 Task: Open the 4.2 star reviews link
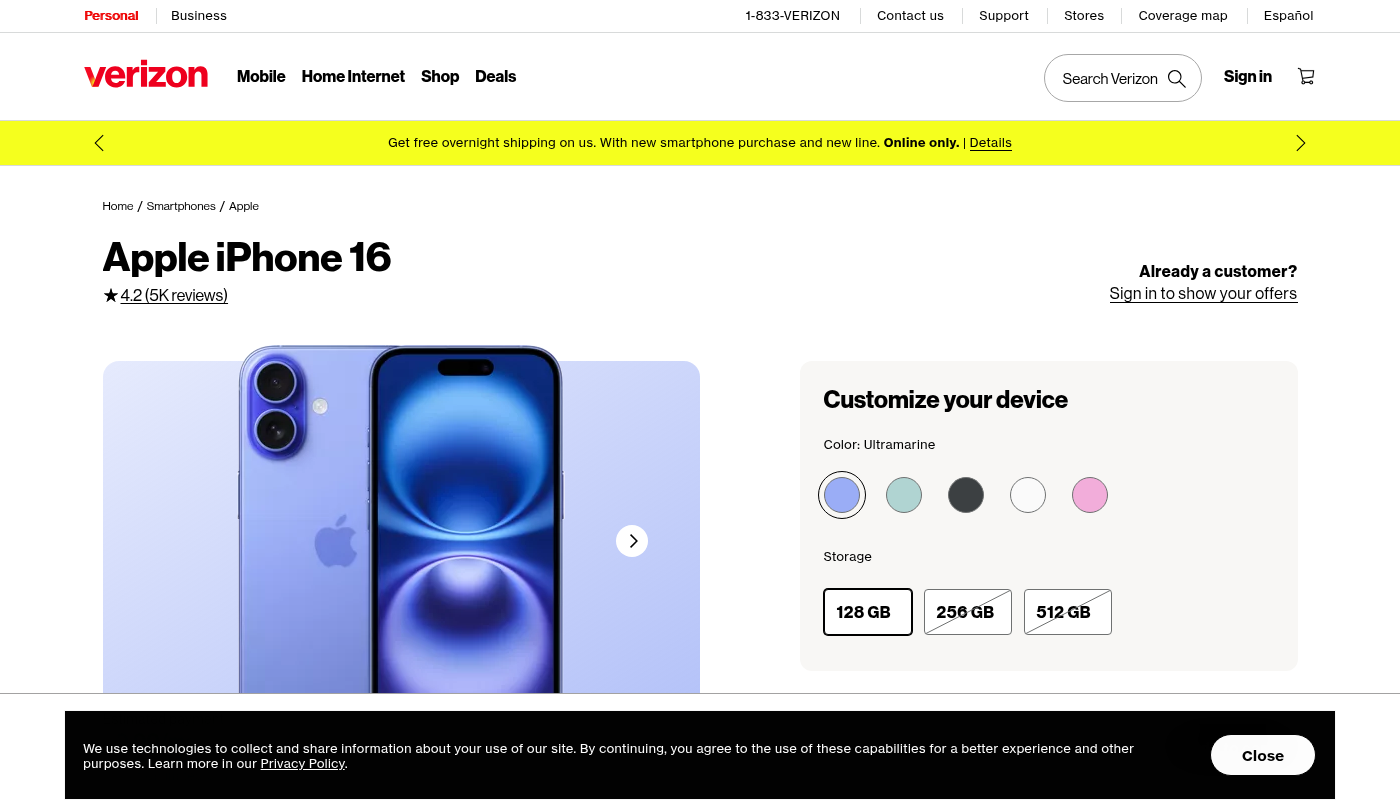(x=174, y=295)
